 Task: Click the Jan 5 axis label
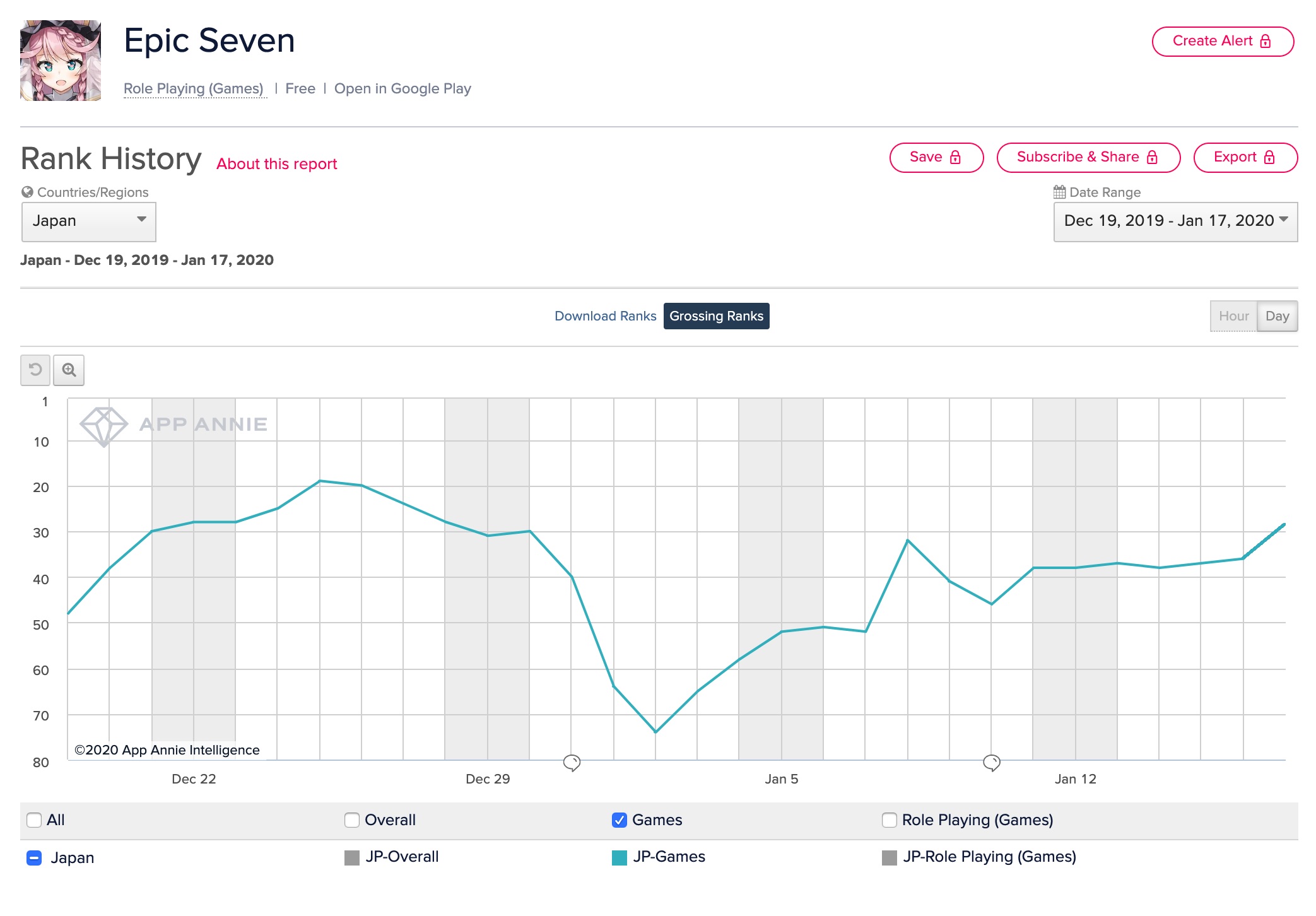pos(782,779)
